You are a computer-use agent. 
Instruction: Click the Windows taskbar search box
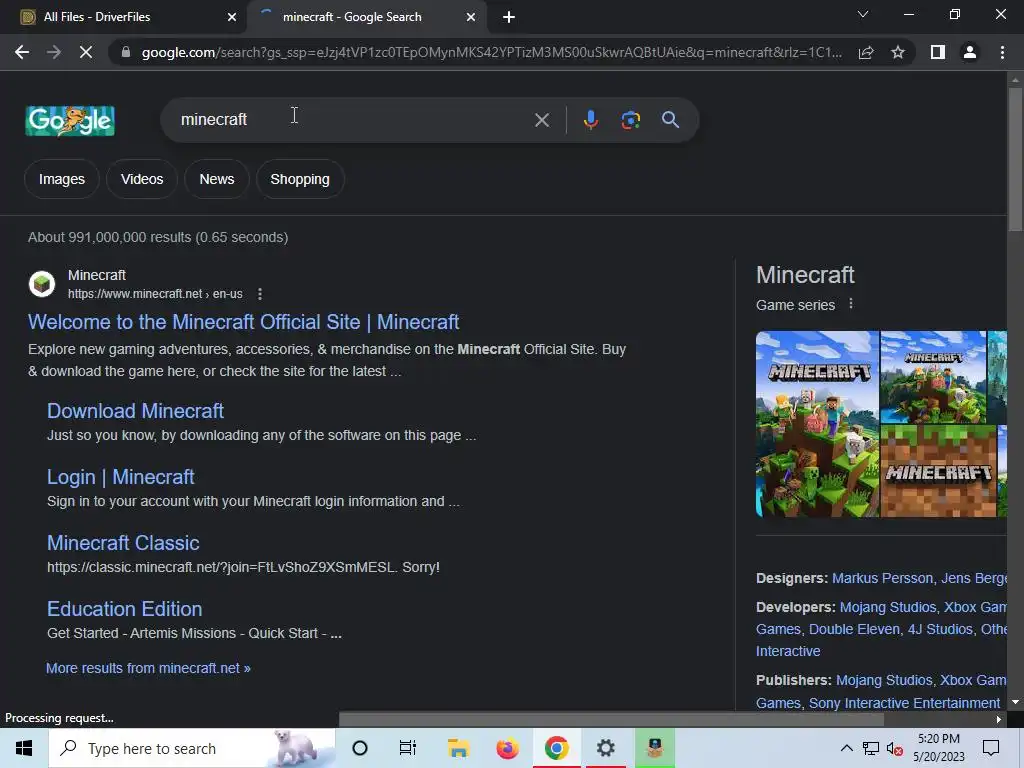pos(192,748)
